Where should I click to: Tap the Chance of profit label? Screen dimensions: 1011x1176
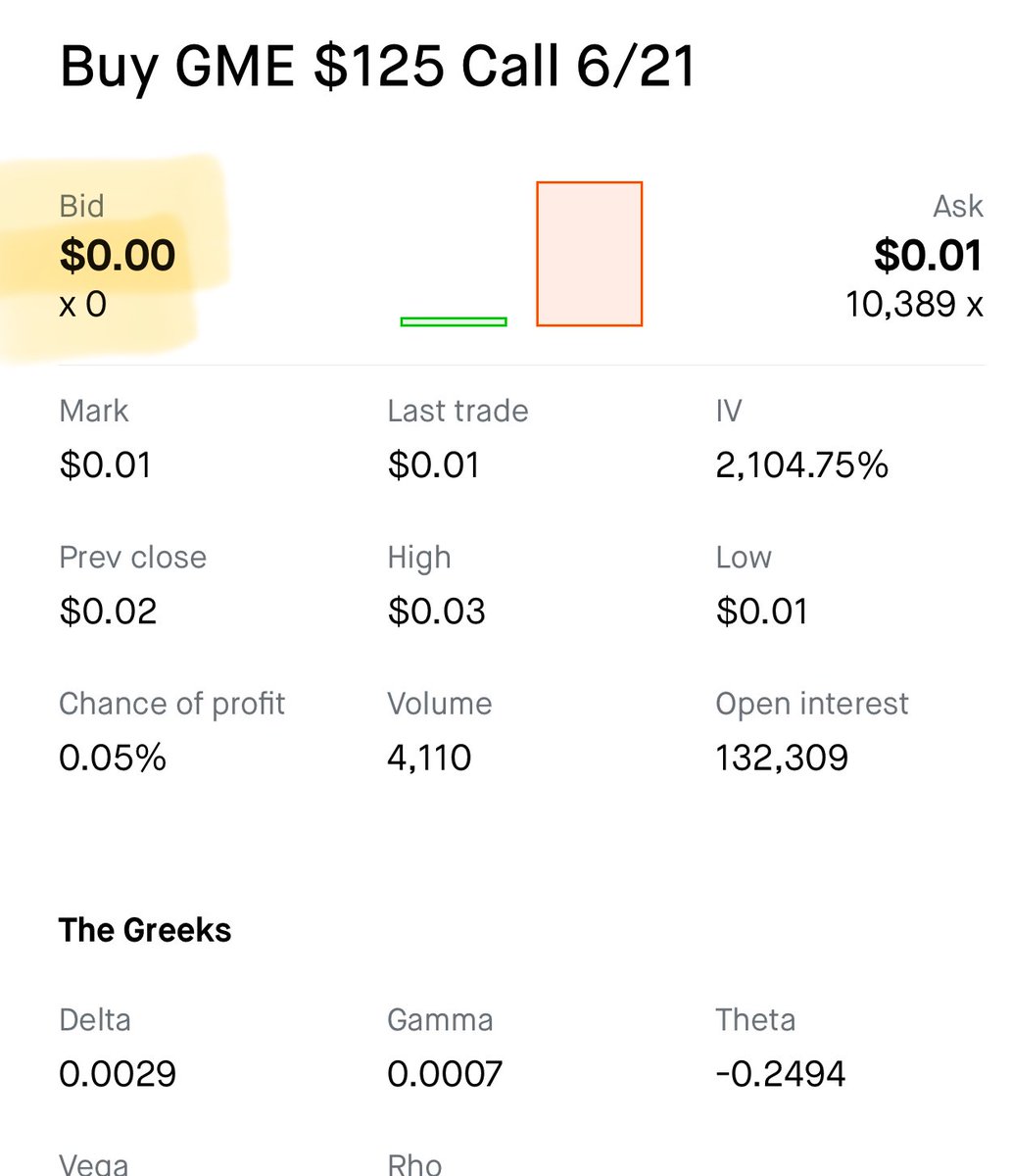tap(171, 704)
